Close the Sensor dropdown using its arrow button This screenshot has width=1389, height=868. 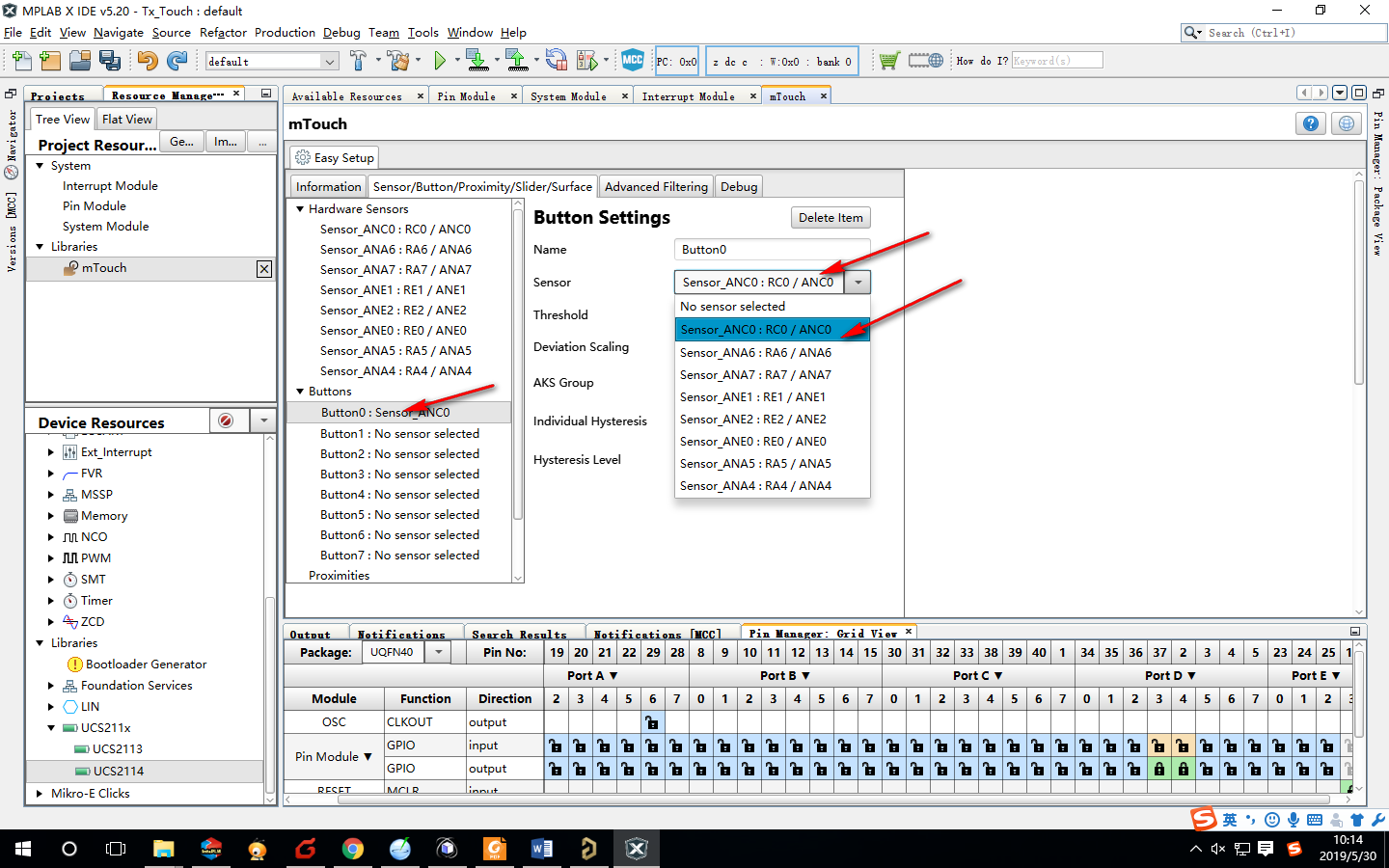pos(858,282)
